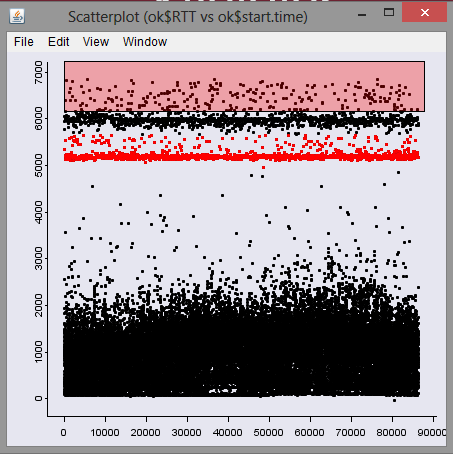Click x-axis label 30000

pyautogui.click(x=187, y=433)
